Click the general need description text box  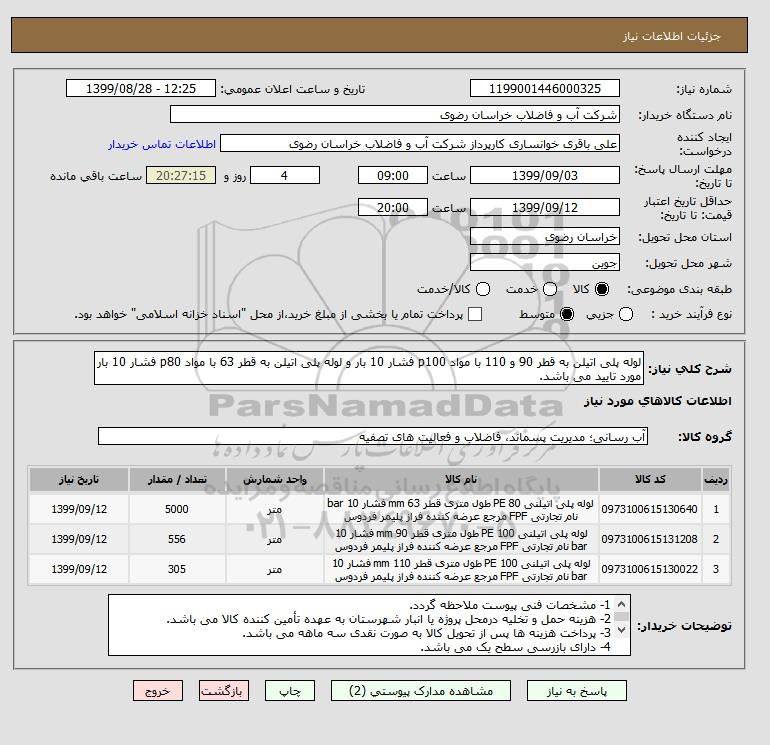(369, 368)
